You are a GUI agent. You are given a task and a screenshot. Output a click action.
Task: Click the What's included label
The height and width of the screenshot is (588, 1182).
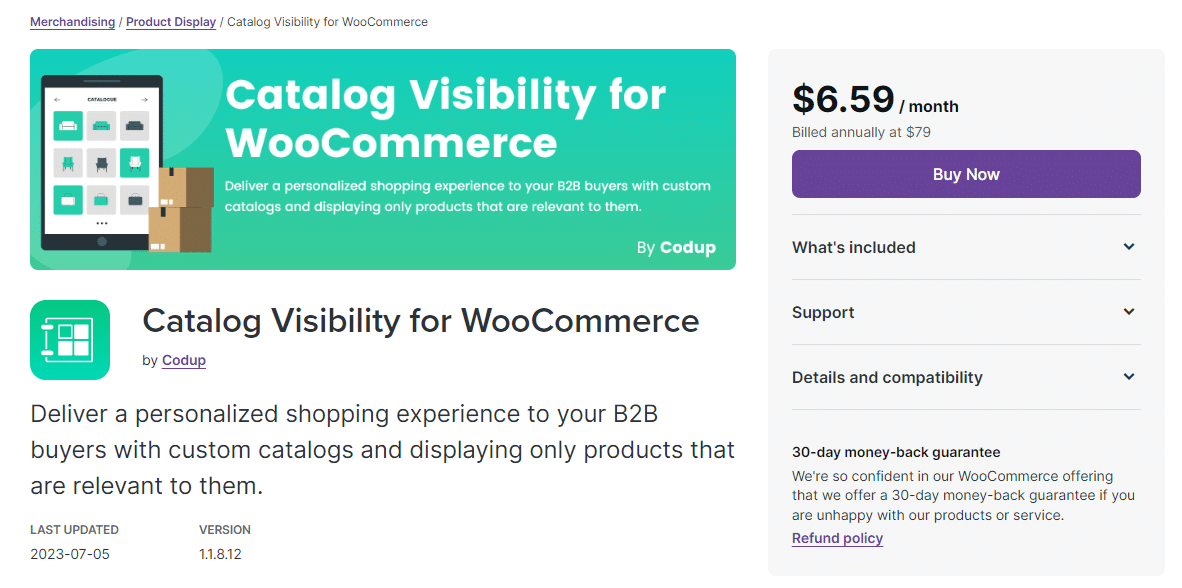coord(853,247)
